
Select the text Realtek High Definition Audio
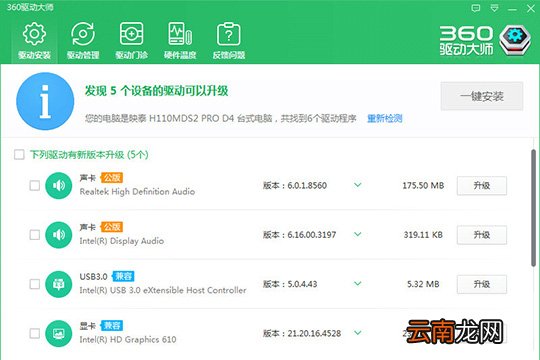pyautogui.click(x=137, y=192)
